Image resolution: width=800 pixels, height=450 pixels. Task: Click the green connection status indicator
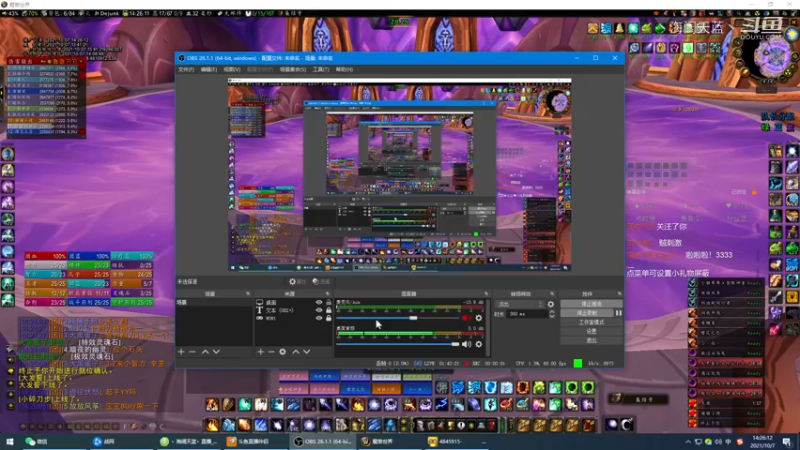578,363
